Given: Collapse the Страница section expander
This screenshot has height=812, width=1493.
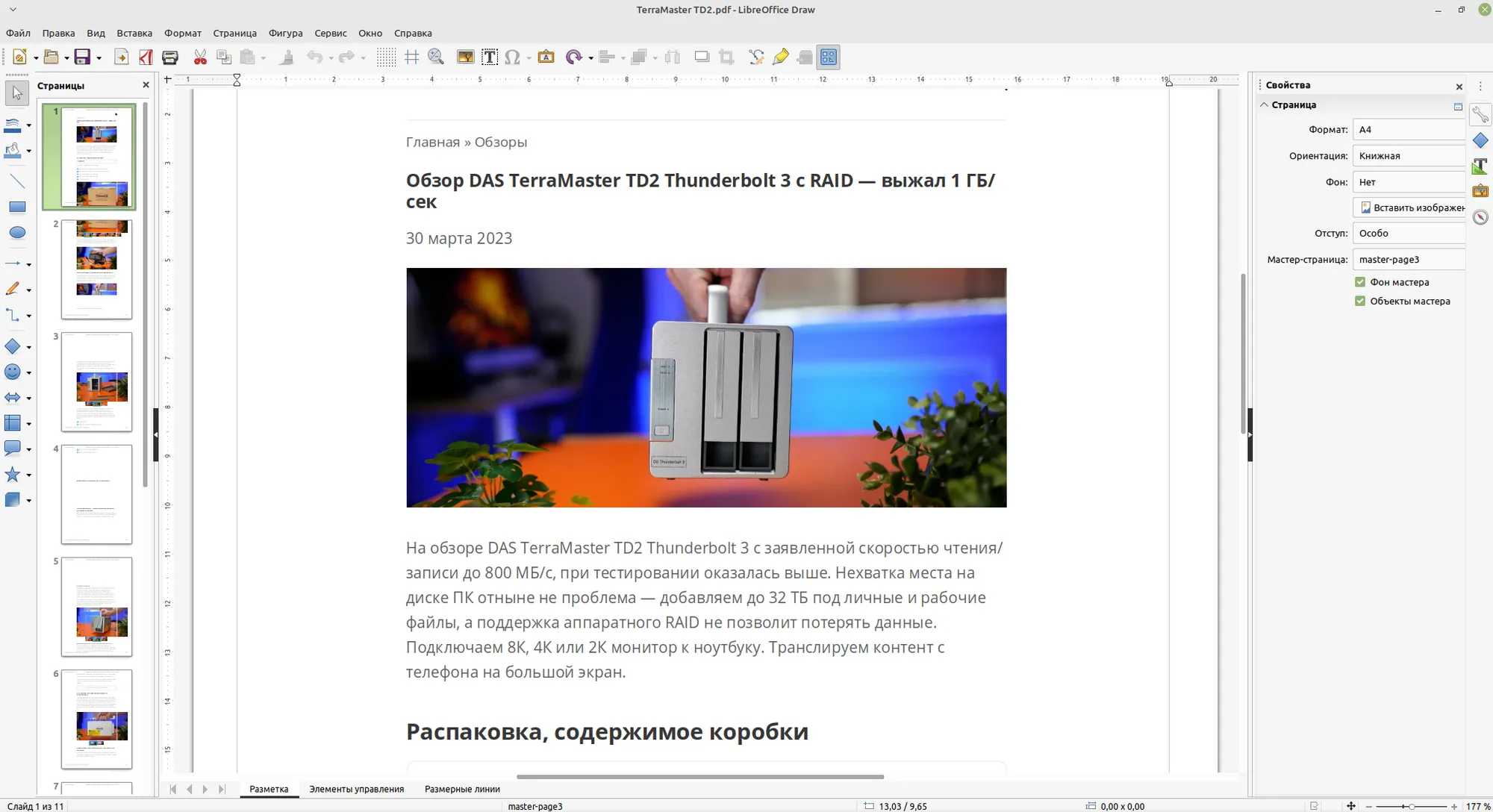Looking at the screenshot, I should (1265, 105).
